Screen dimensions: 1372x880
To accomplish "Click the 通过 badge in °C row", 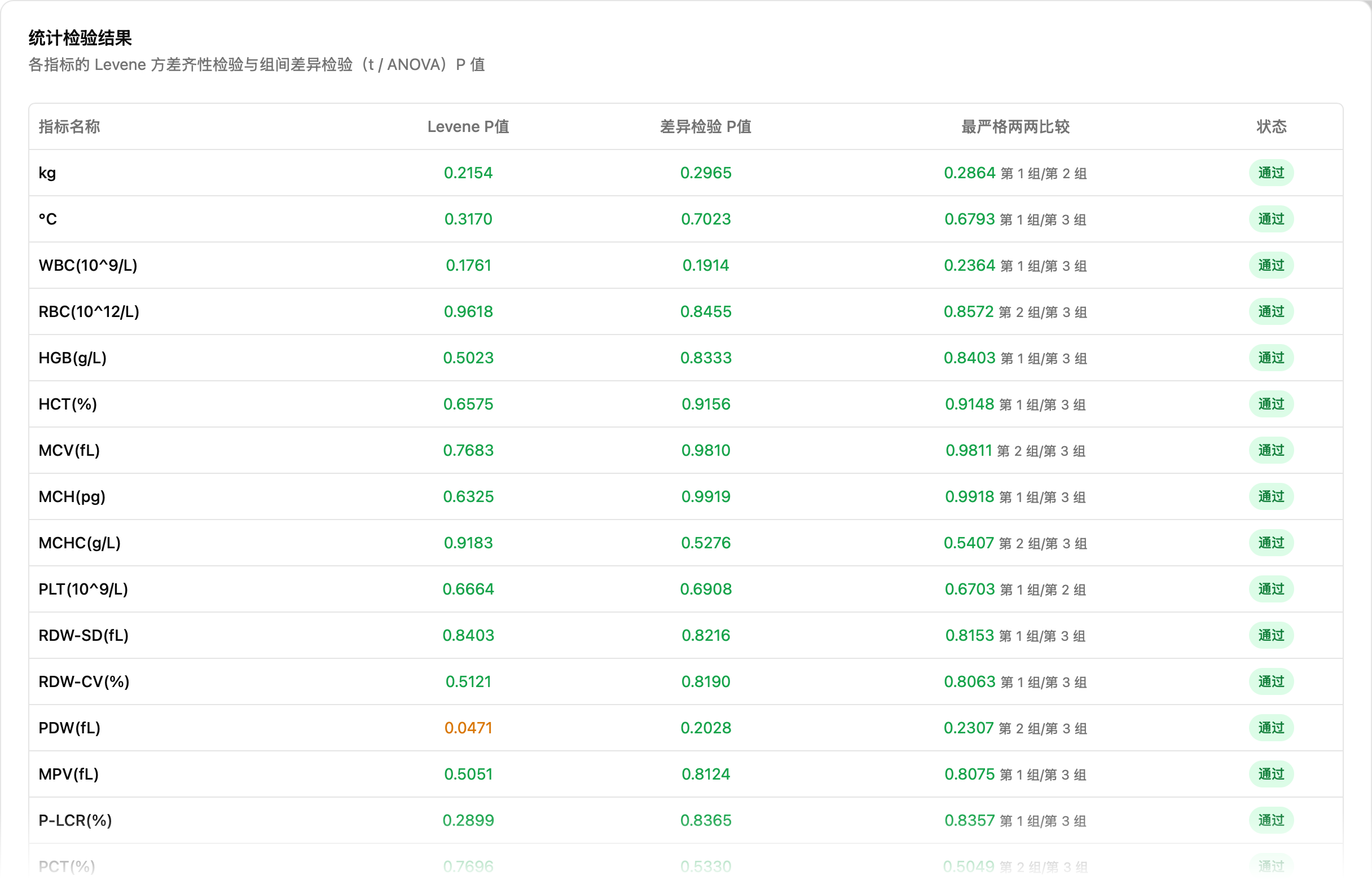I will click(1272, 219).
